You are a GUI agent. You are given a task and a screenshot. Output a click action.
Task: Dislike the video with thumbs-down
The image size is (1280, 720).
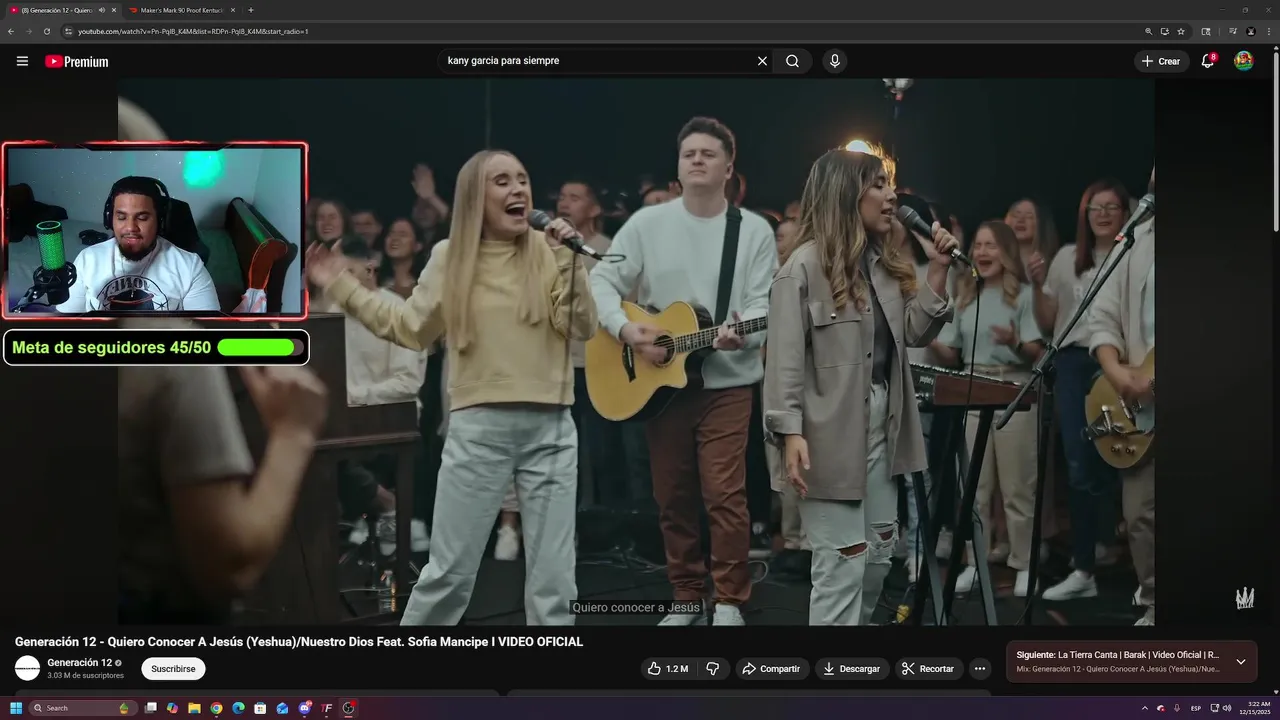click(713, 668)
